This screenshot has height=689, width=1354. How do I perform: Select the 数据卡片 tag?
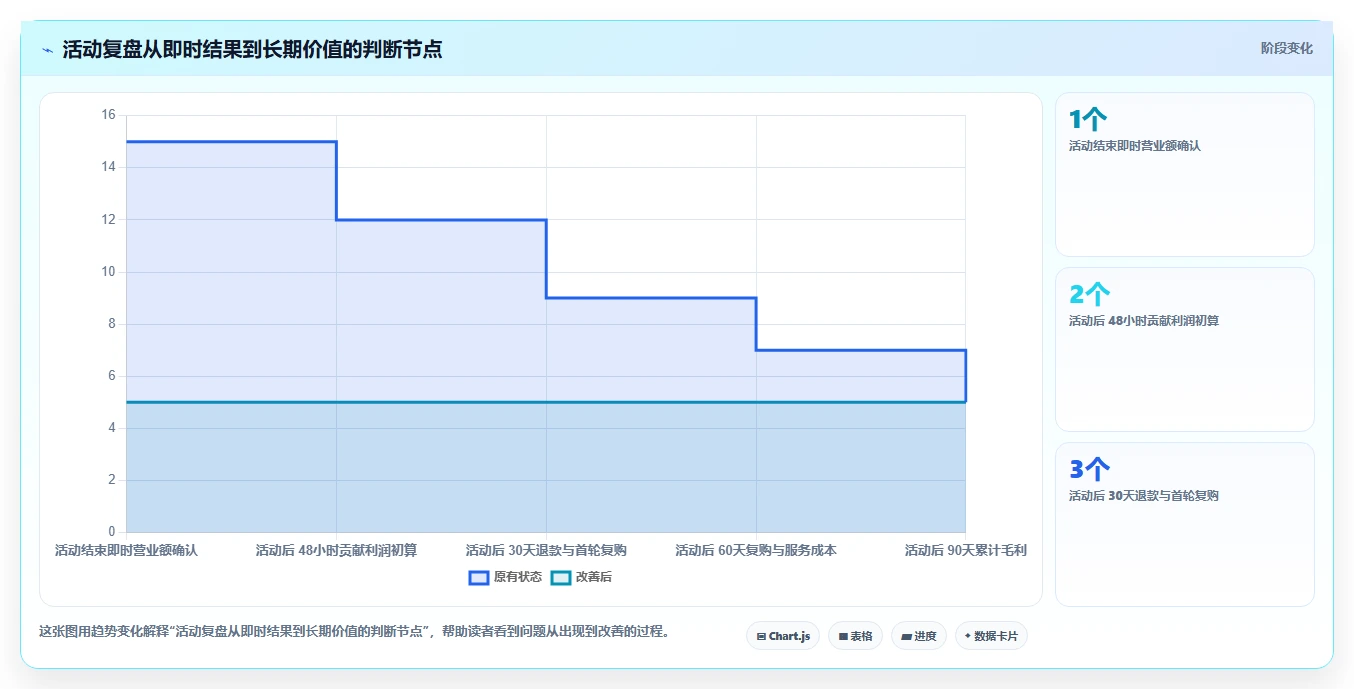coord(991,636)
